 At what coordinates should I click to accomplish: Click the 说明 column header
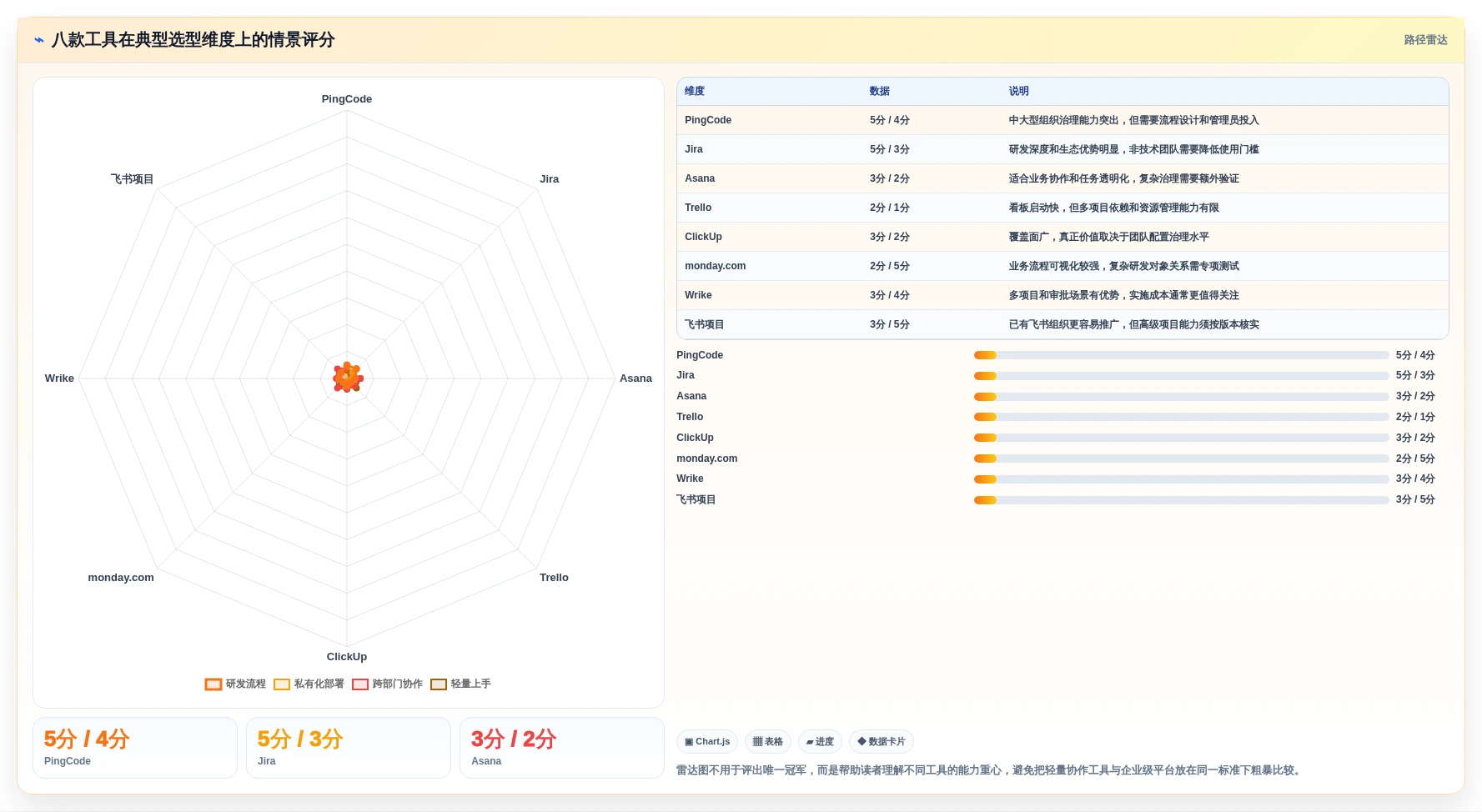tap(1019, 91)
